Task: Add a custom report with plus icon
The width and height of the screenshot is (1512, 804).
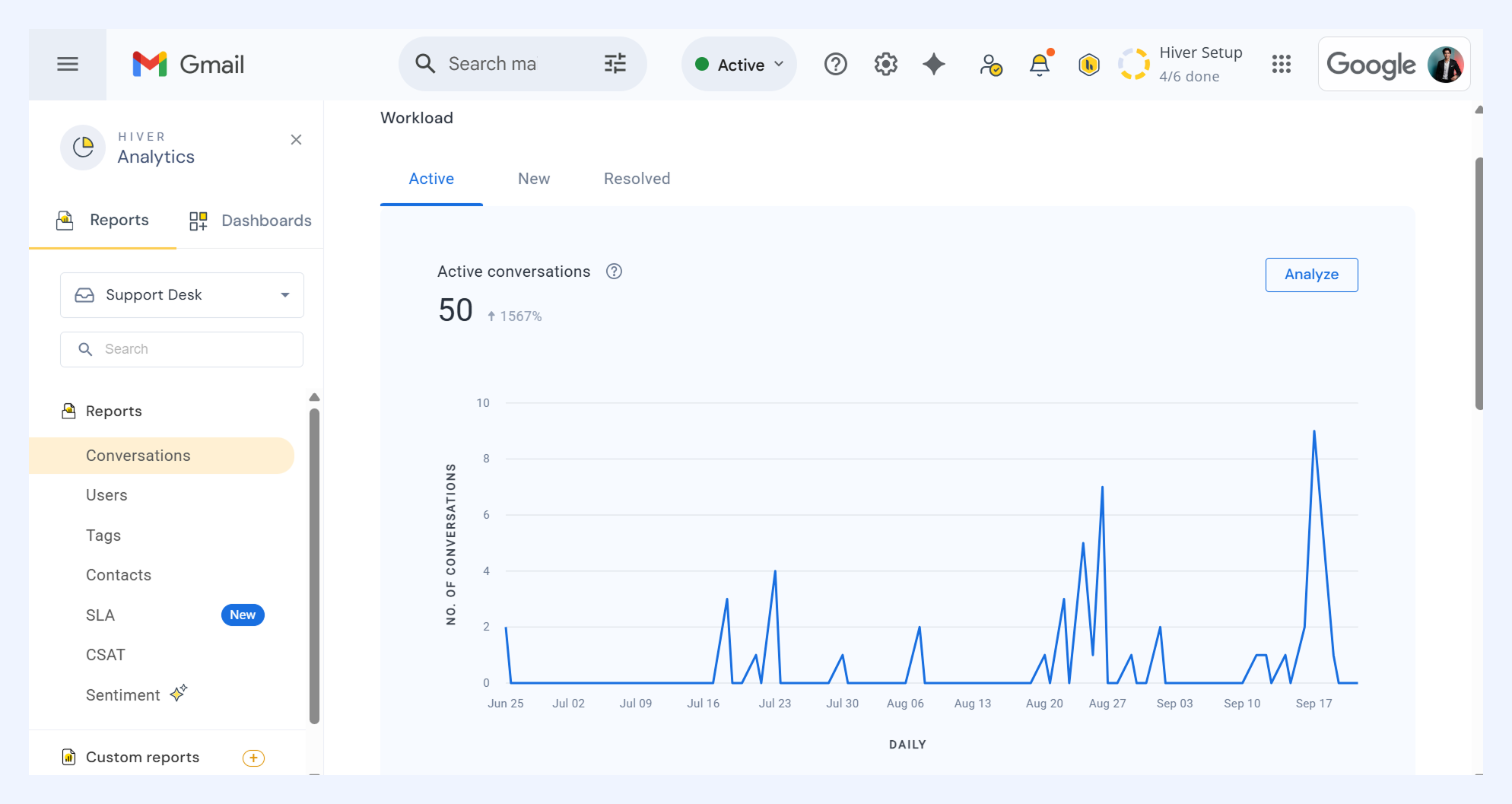Action: (253, 758)
